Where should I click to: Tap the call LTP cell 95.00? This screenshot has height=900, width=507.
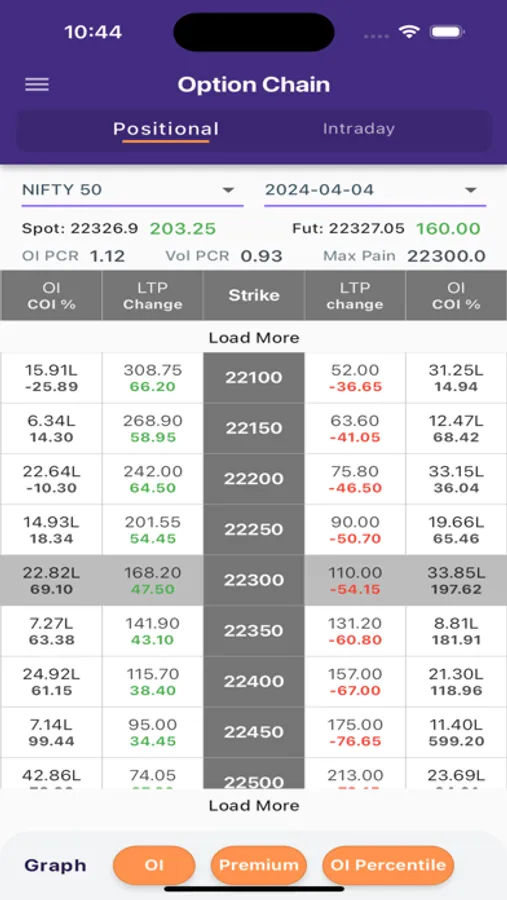pyautogui.click(x=152, y=731)
